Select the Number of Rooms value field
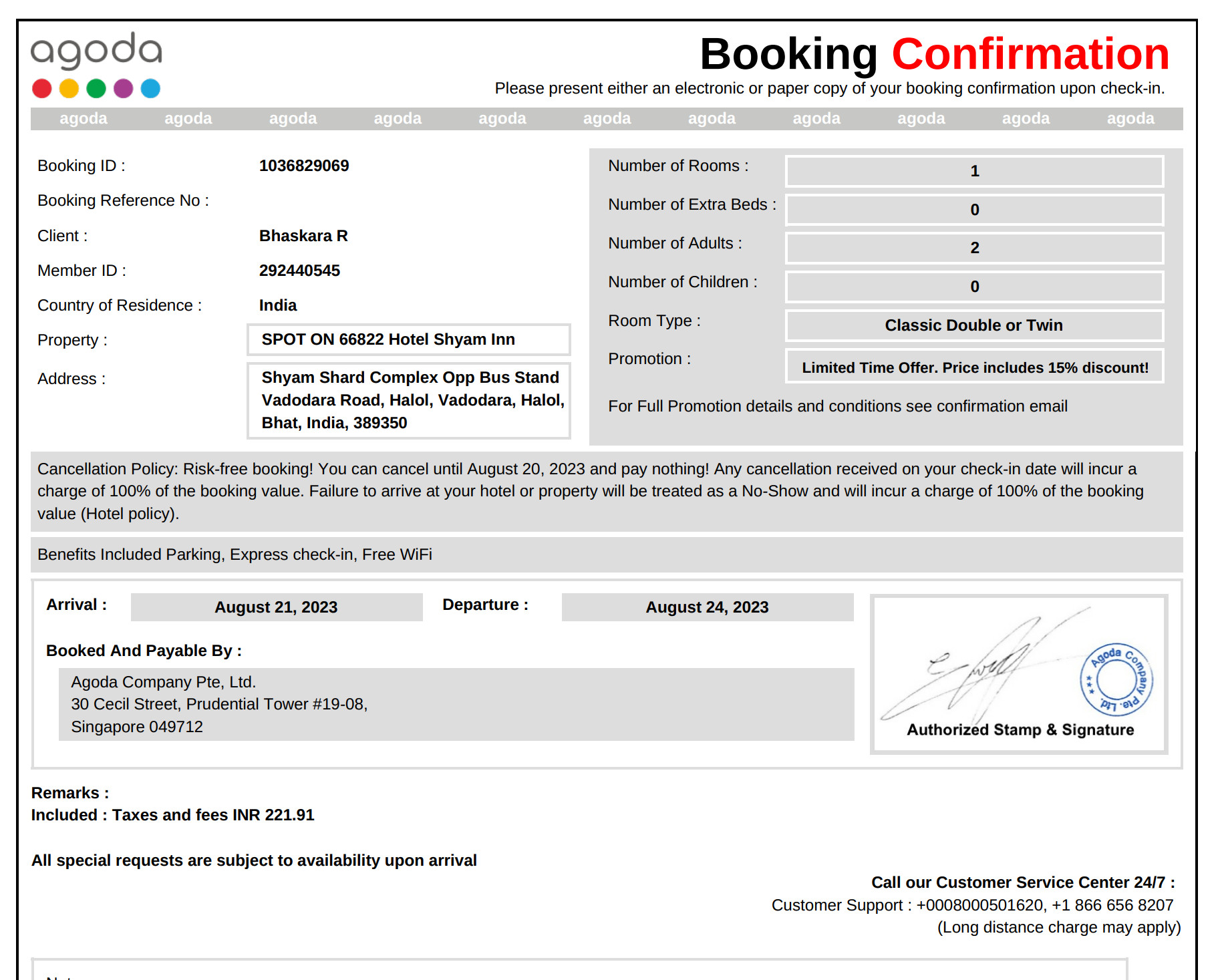The height and width of the screenshot is (980, 1216). [x=974, y=171]
